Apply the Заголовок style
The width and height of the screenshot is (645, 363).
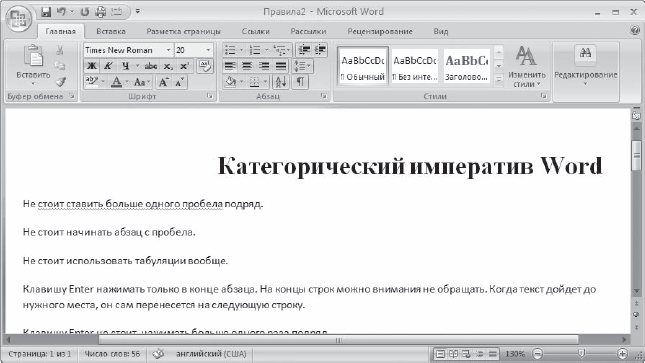(x=466, y=66)
